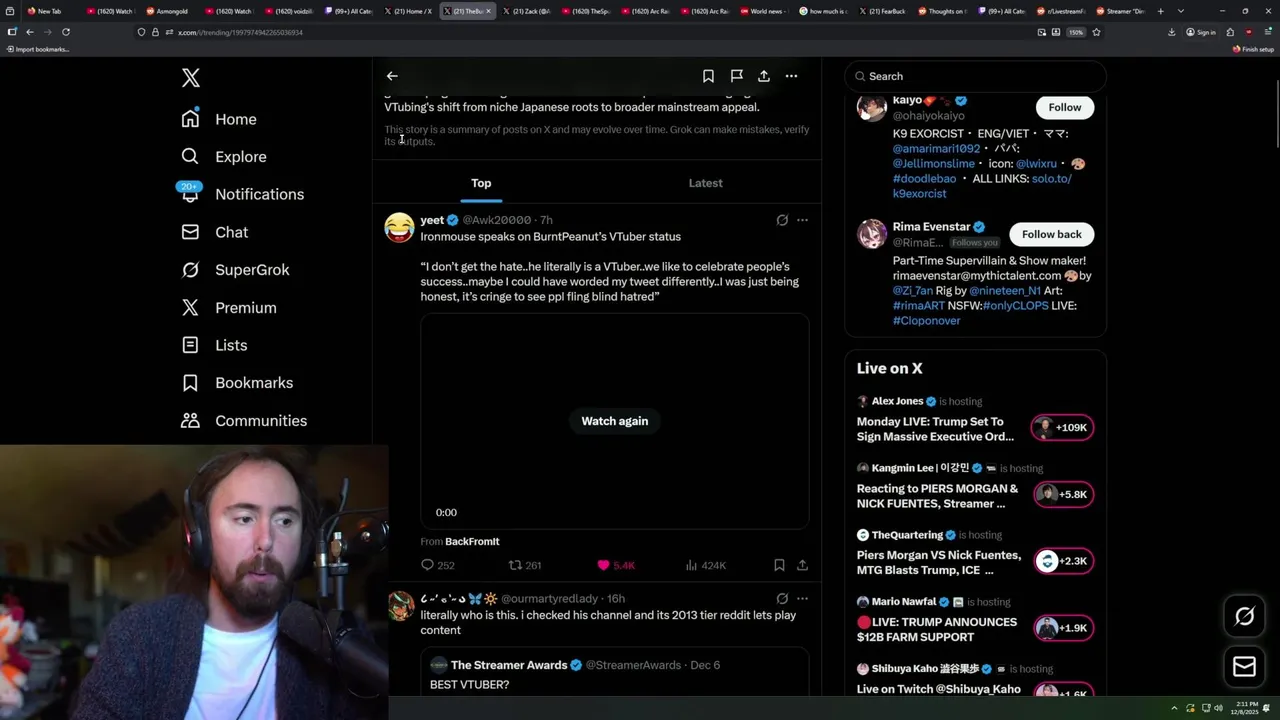Bookmark this page with the star icon

tap(1096, 32)
